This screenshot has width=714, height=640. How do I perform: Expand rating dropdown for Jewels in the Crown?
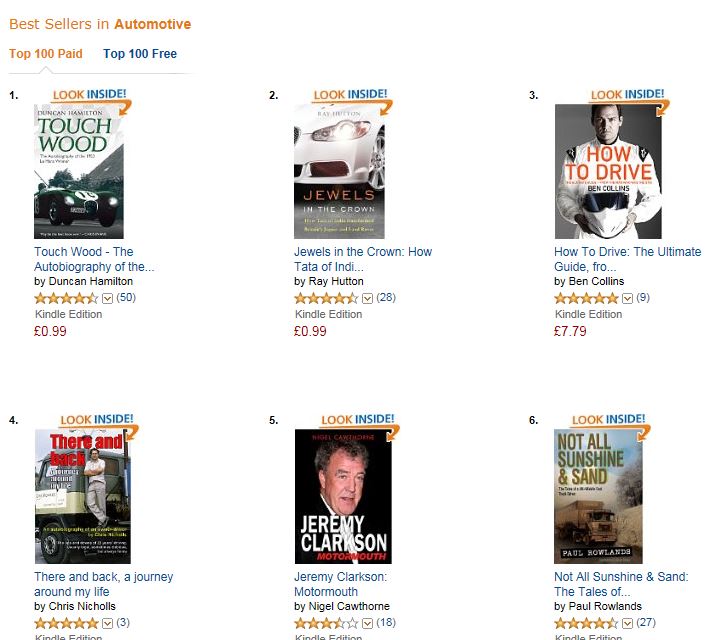click(367, 298)
